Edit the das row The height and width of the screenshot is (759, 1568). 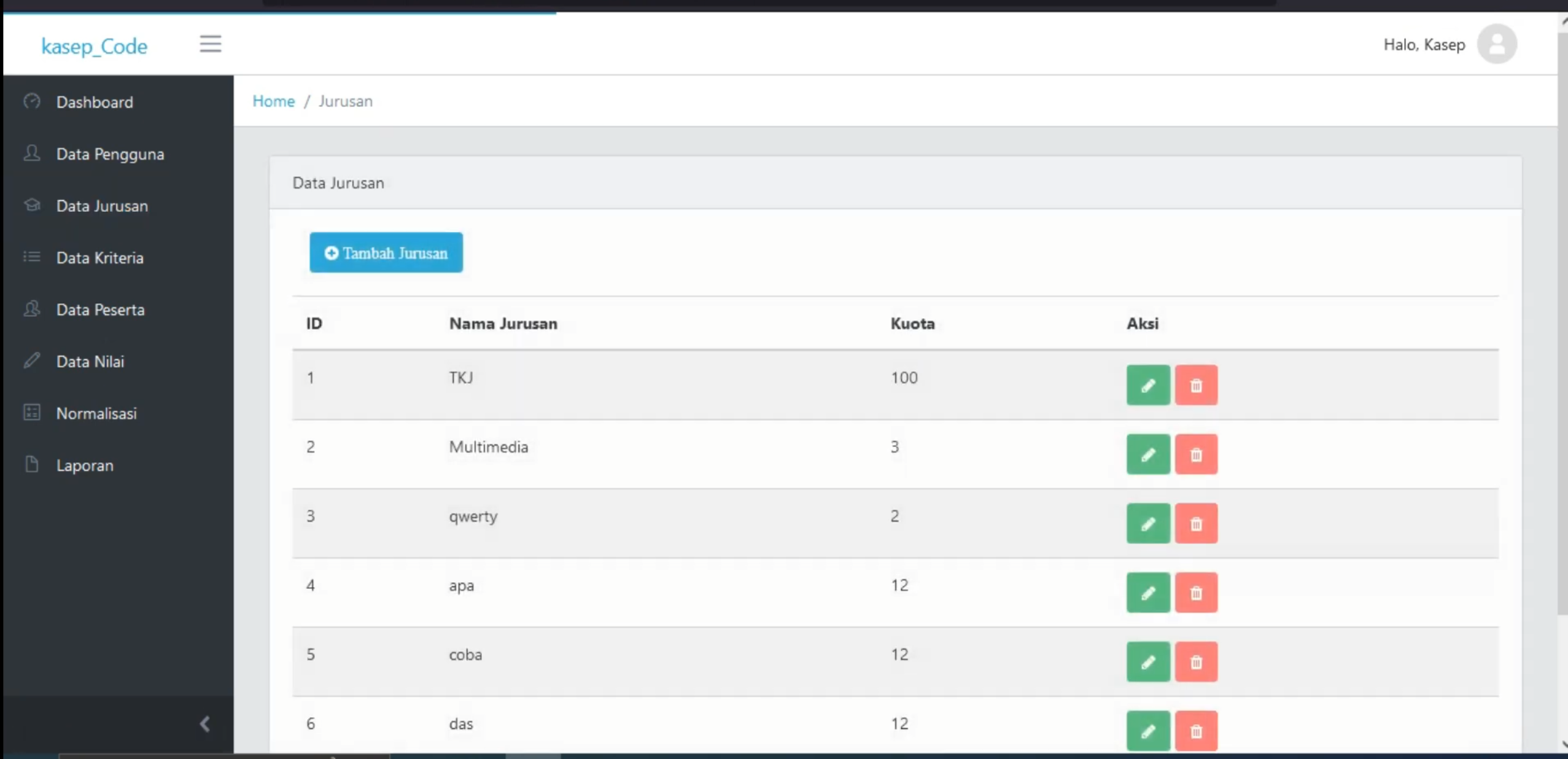[1148, 731]
